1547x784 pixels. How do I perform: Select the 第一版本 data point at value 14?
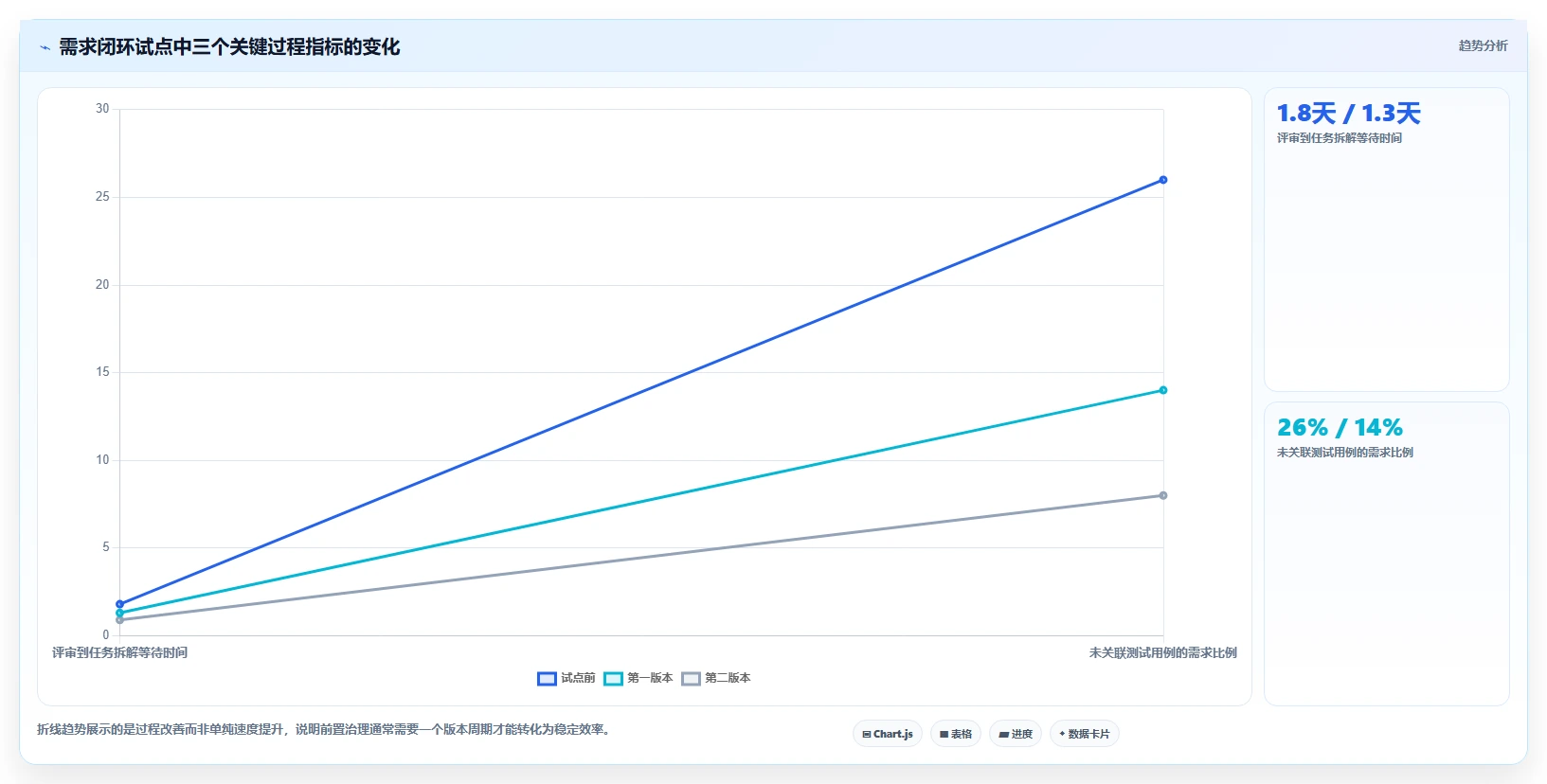point(1163,390)
